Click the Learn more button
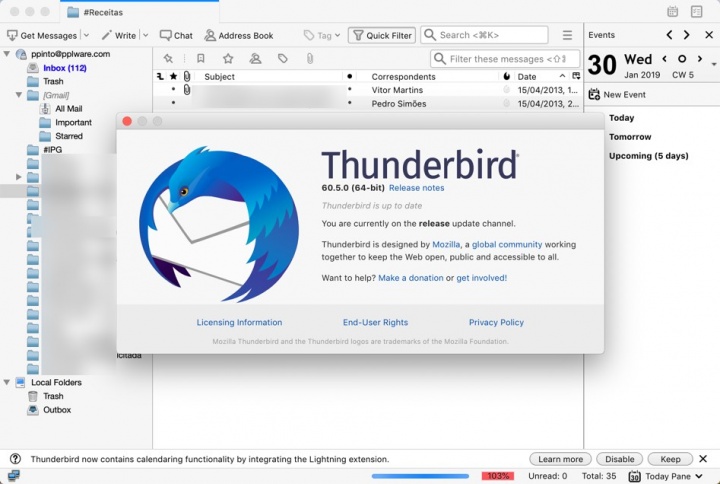Viewport: 720px width, 484px height. coord(560,459)
